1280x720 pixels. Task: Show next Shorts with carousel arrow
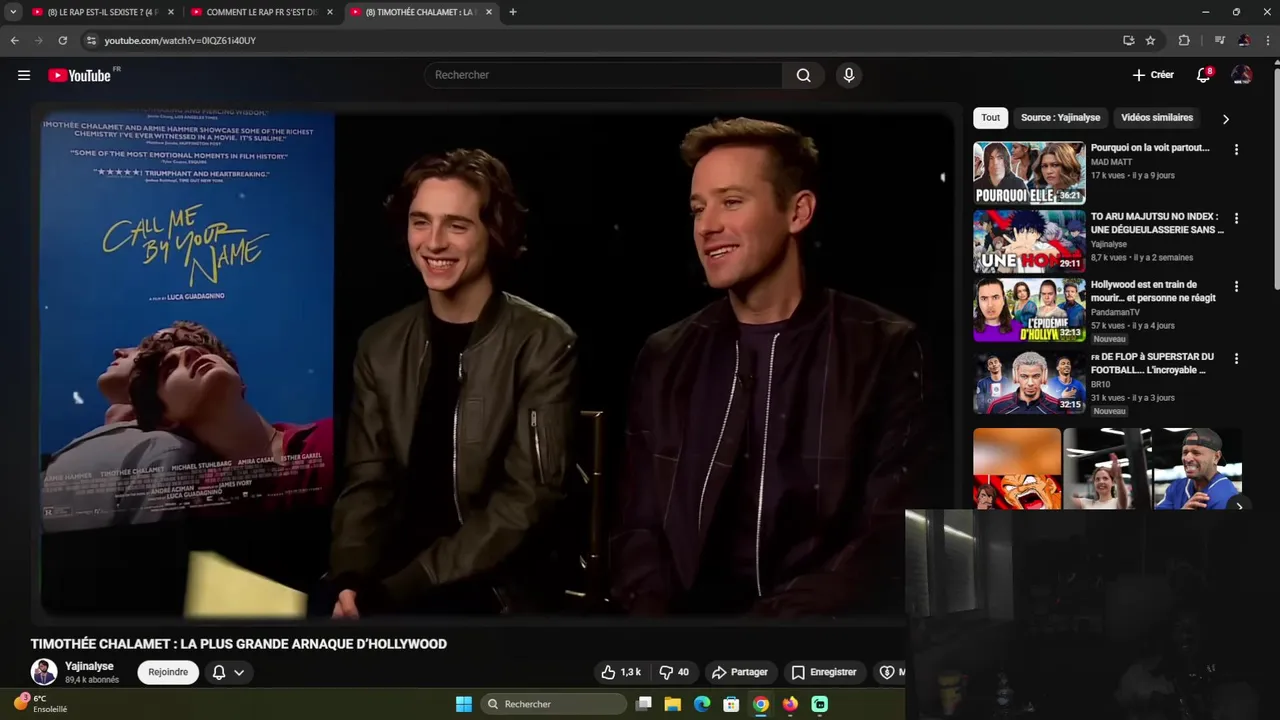[x=1238, y=505]
